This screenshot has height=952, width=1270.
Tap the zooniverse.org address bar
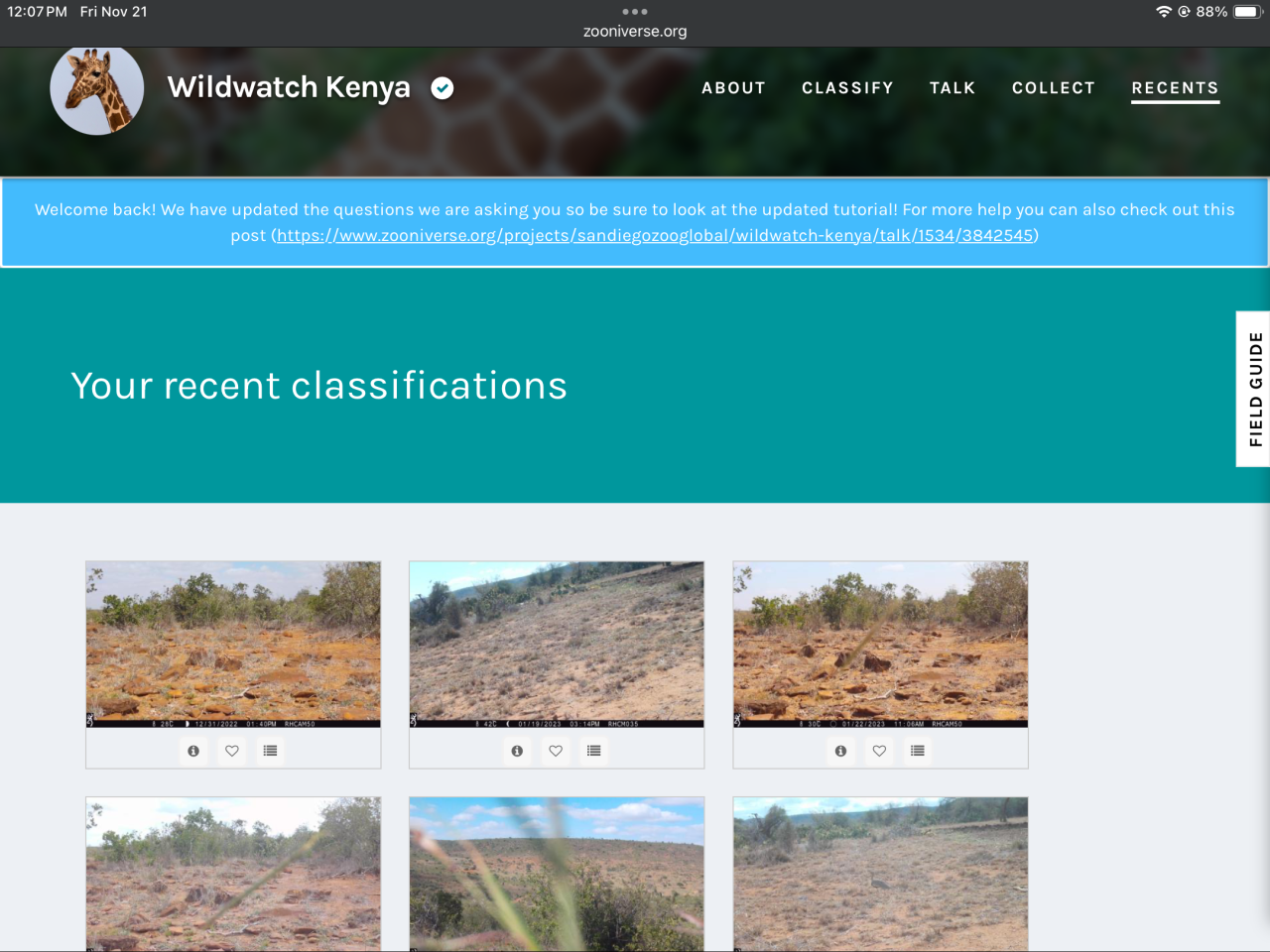[635, 31]
